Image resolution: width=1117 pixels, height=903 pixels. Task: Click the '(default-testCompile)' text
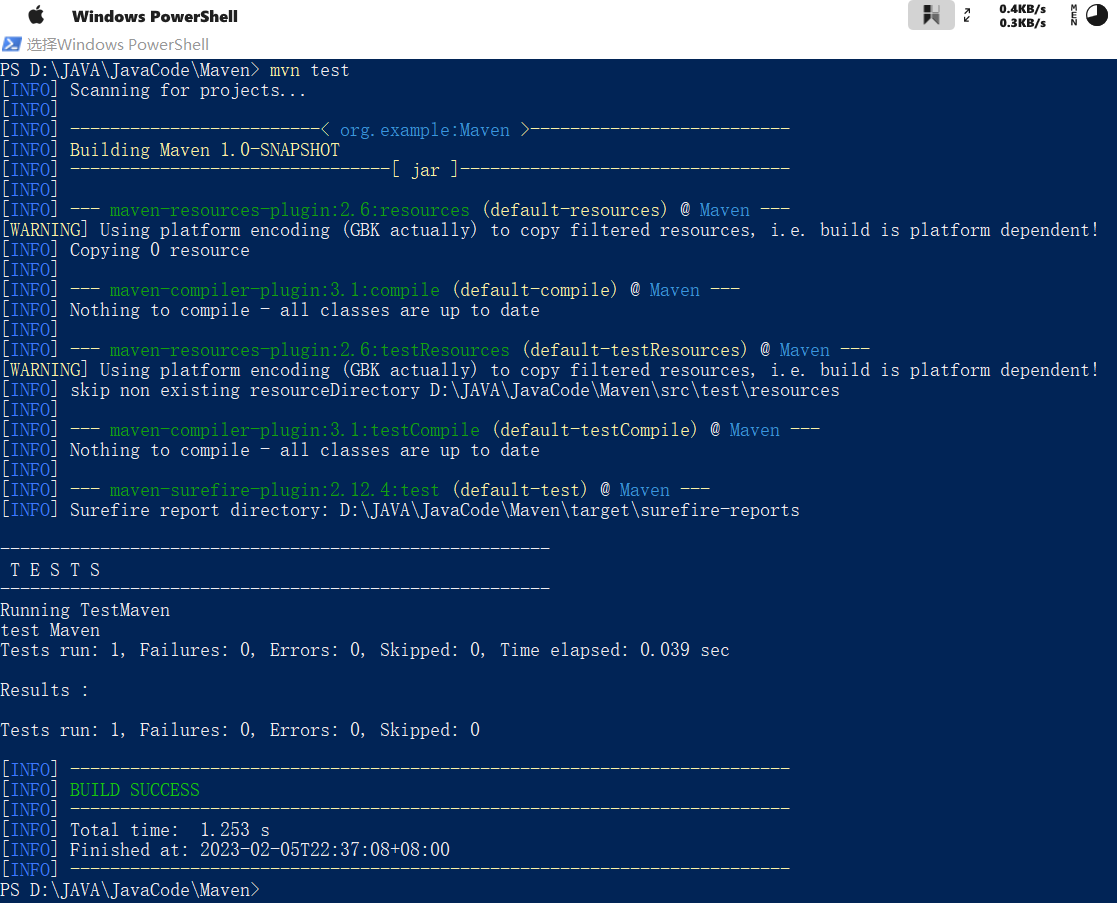point(595,430)
